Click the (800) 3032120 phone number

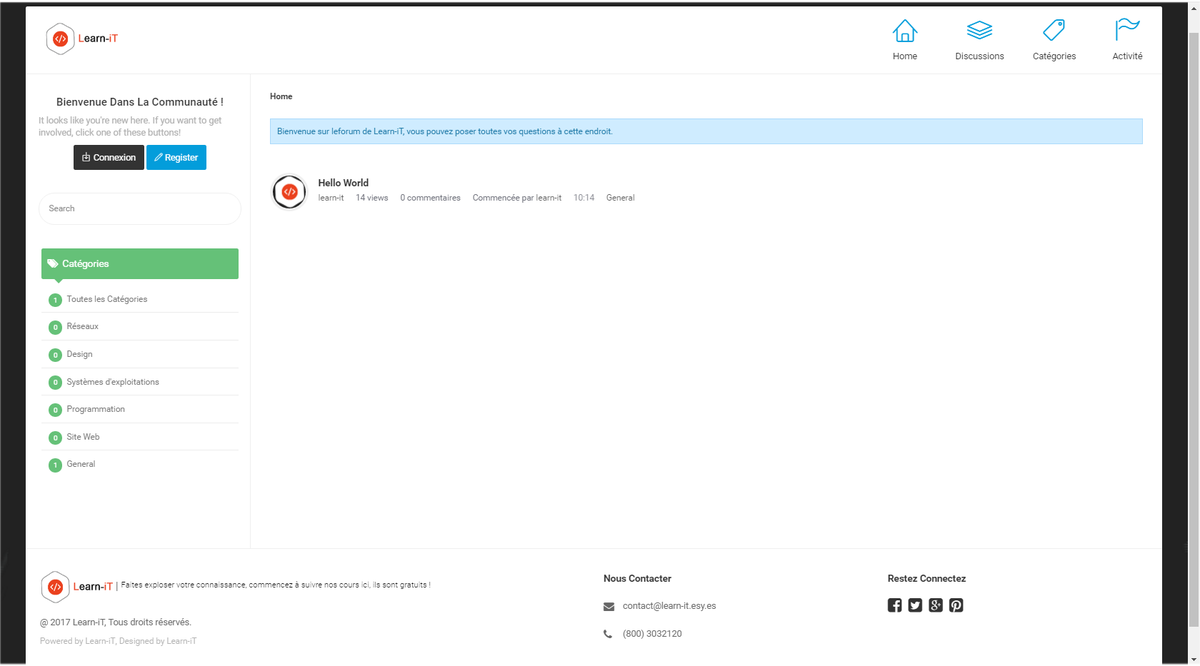coord(652,634)
